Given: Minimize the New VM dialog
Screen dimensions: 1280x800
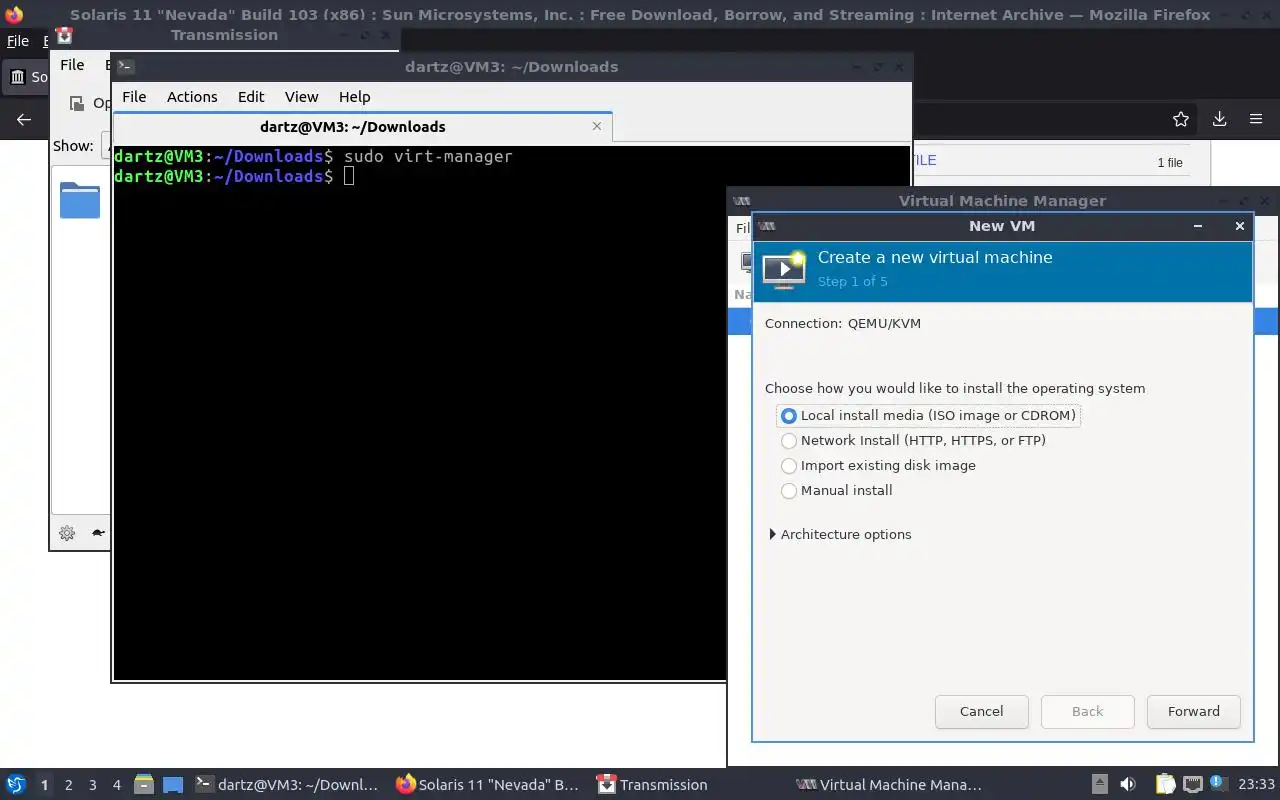Looking at the screenshot, I should pos(1197,226).
